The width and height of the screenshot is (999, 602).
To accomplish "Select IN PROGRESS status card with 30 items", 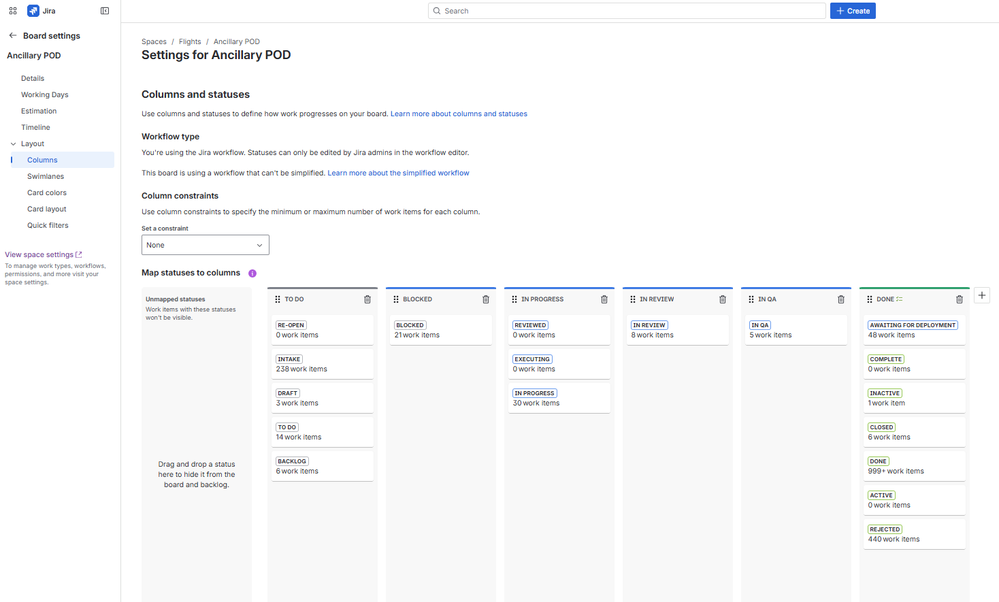I will pyautogui.click(x=559, y=398).
